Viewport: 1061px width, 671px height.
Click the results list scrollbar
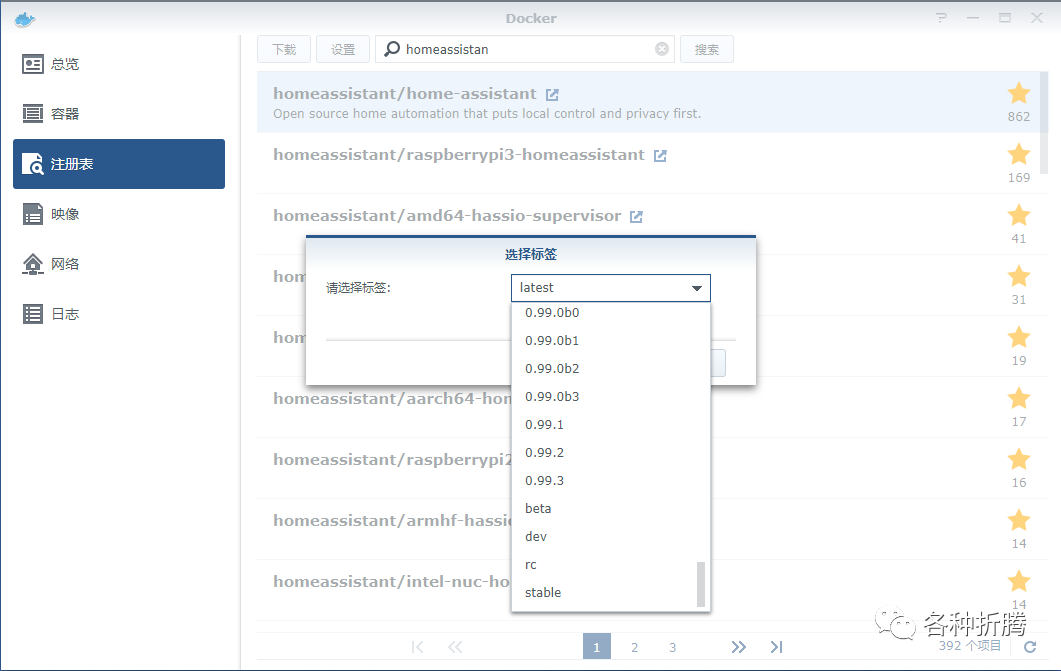[1044, 123]
